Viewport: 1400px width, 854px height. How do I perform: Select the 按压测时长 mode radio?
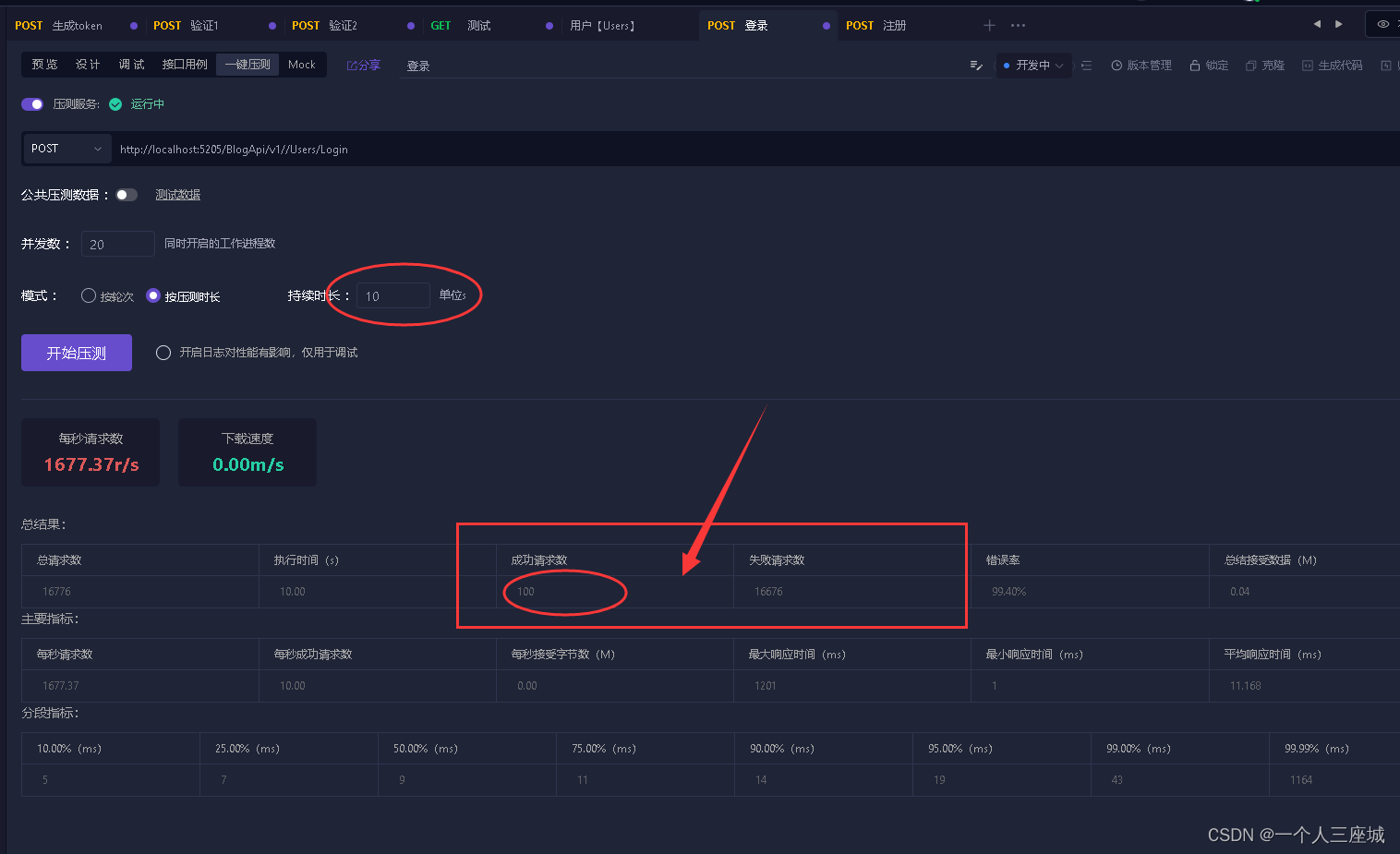click(153, 295)
